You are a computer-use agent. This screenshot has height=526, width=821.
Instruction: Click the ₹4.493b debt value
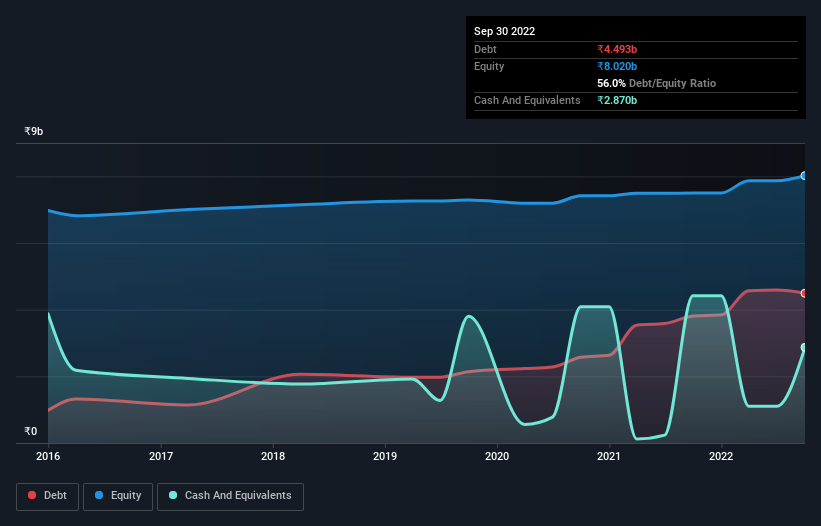tap(617, 49)
